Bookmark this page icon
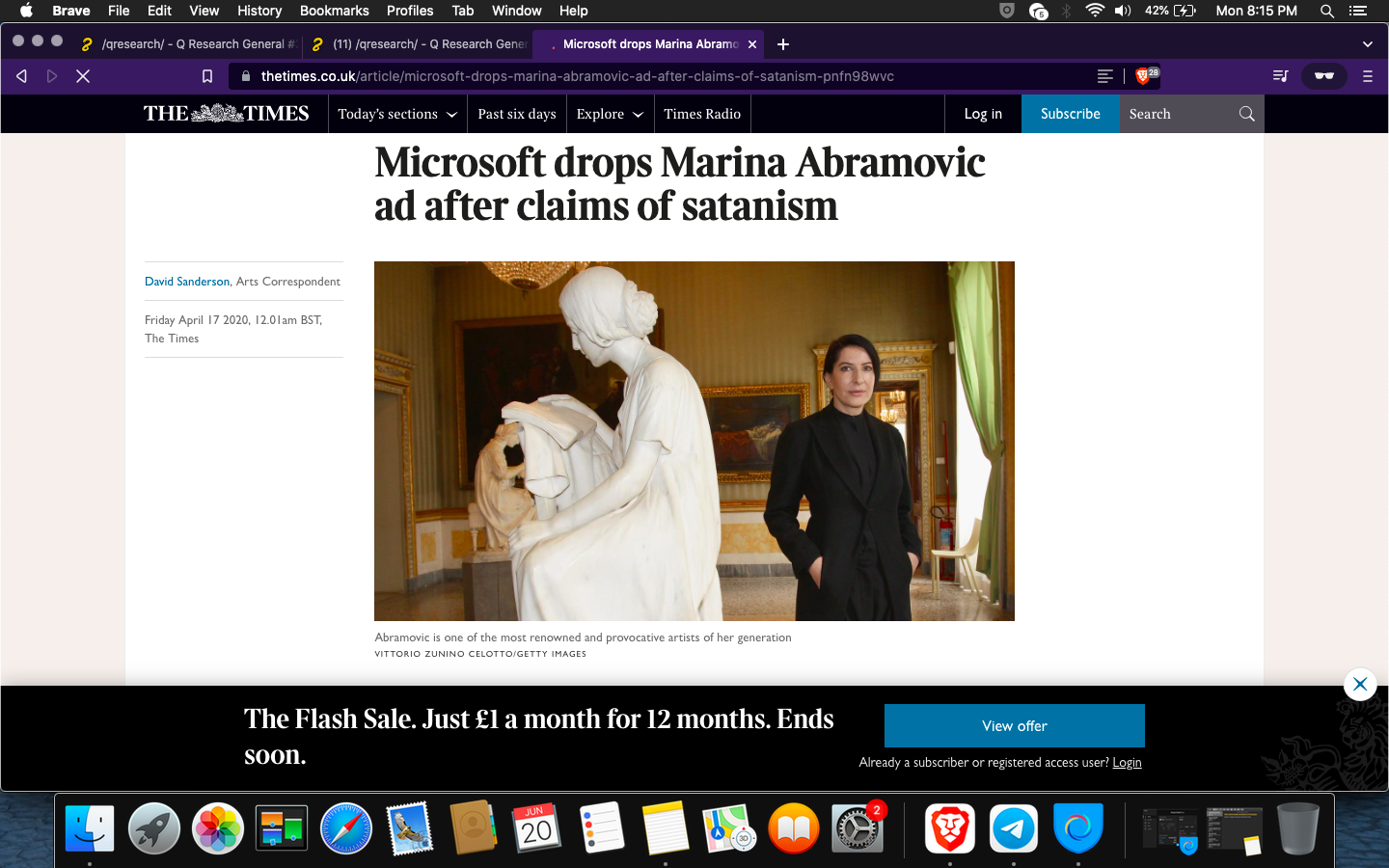 (x=207, y=76)
